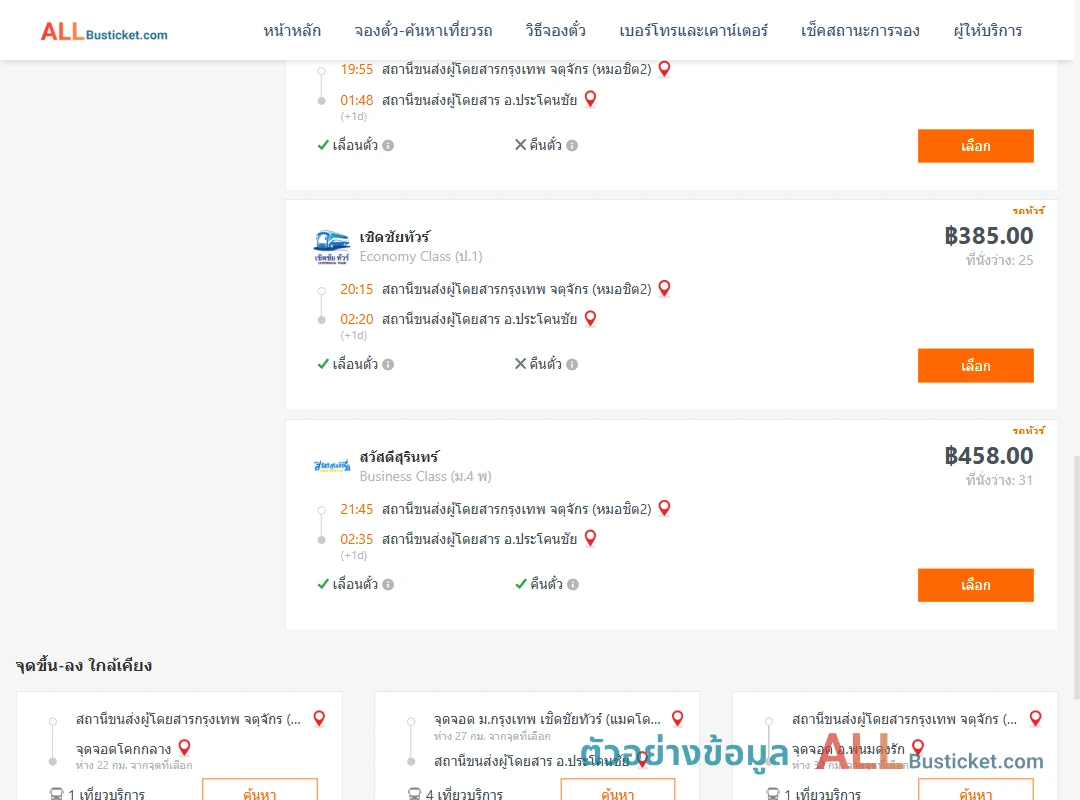Click map pin for 21:45 departure station
Viewport: 1080px width, 800px height.
pos(665,508)
